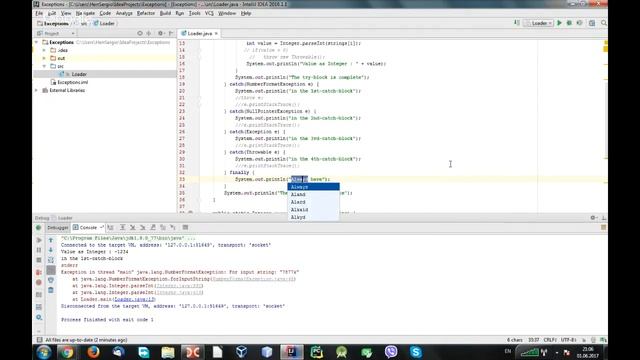Evaluate expression calculator icon in debugger toolbar
The height and width of the screenshot is (360, 640).
point(185,227)
